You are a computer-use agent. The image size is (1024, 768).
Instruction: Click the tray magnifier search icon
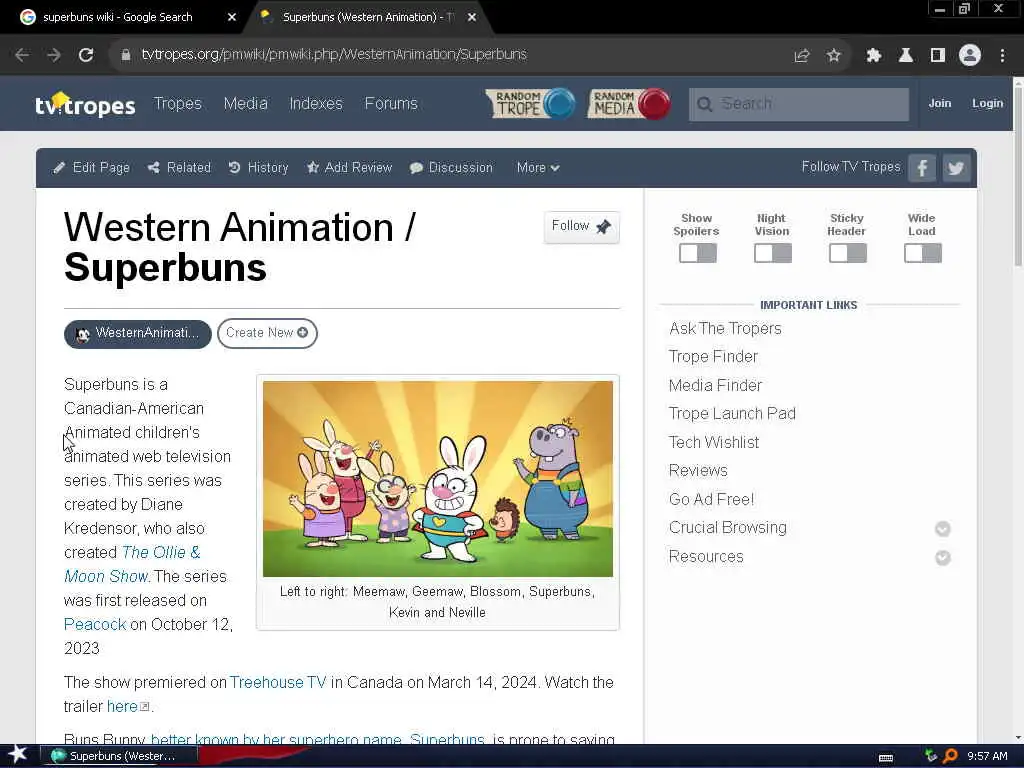click(x=950, y=756)
